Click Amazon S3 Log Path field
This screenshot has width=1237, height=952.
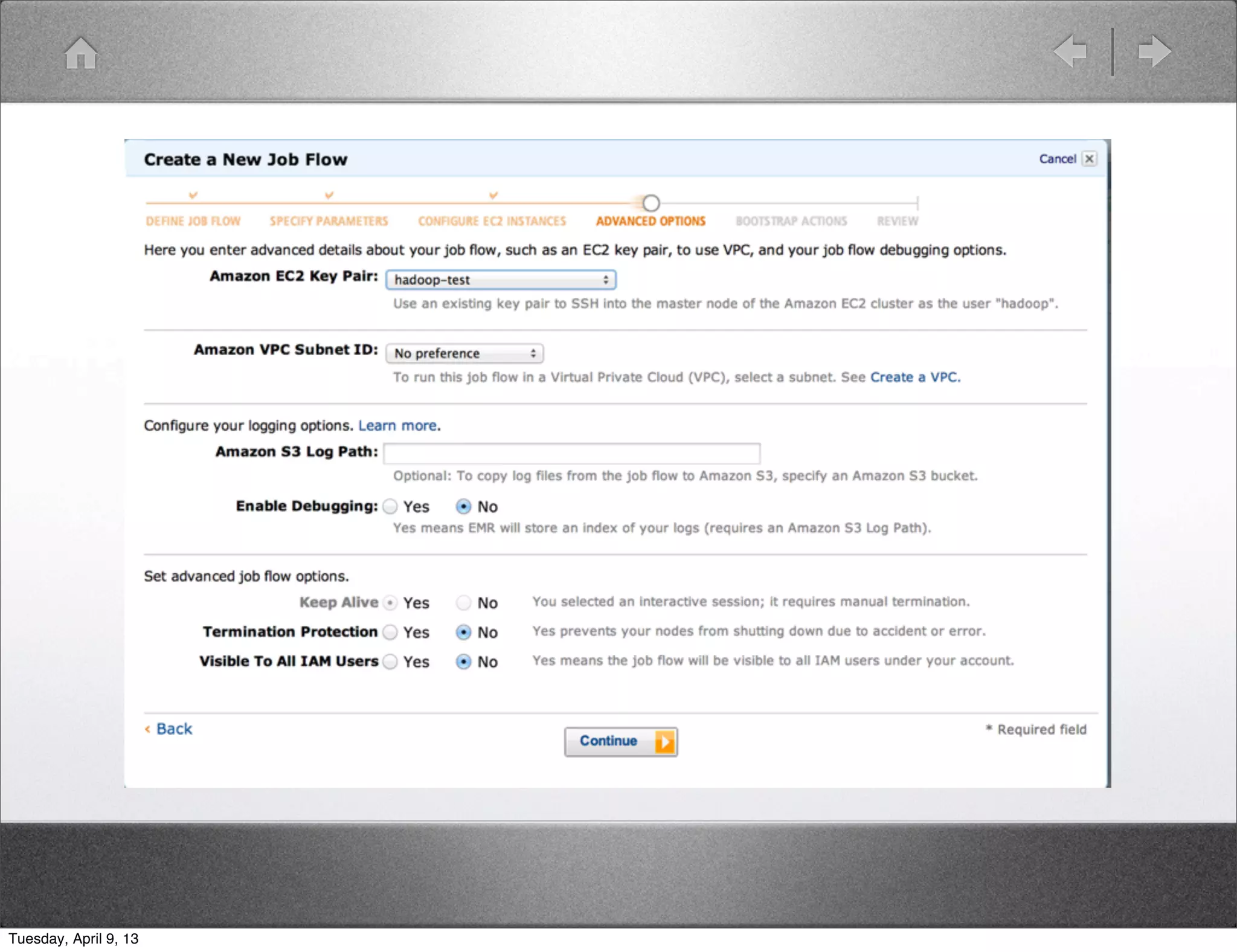pyautogui.click(x=571, y=453)
